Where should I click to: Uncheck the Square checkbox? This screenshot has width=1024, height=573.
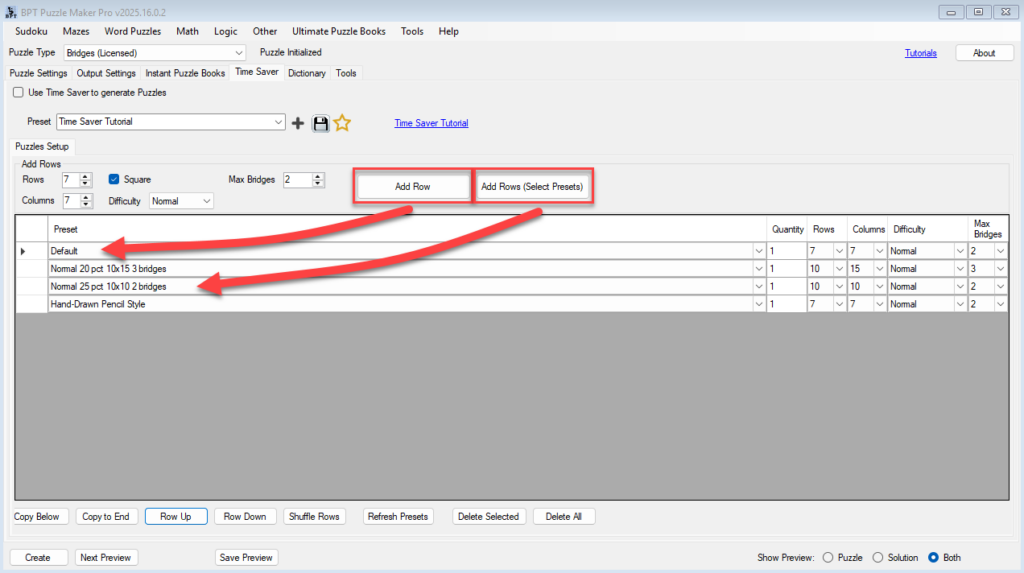[x=114, y=180]
